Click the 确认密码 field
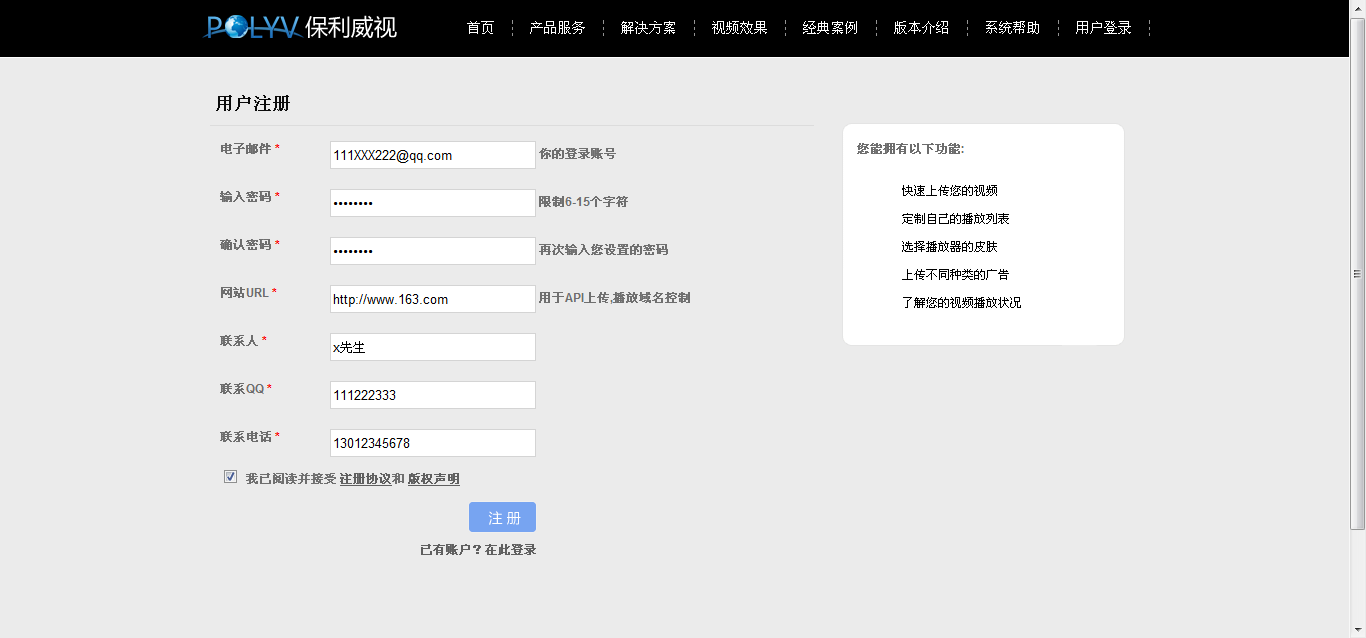1366x638 pixels. (432, 251)
